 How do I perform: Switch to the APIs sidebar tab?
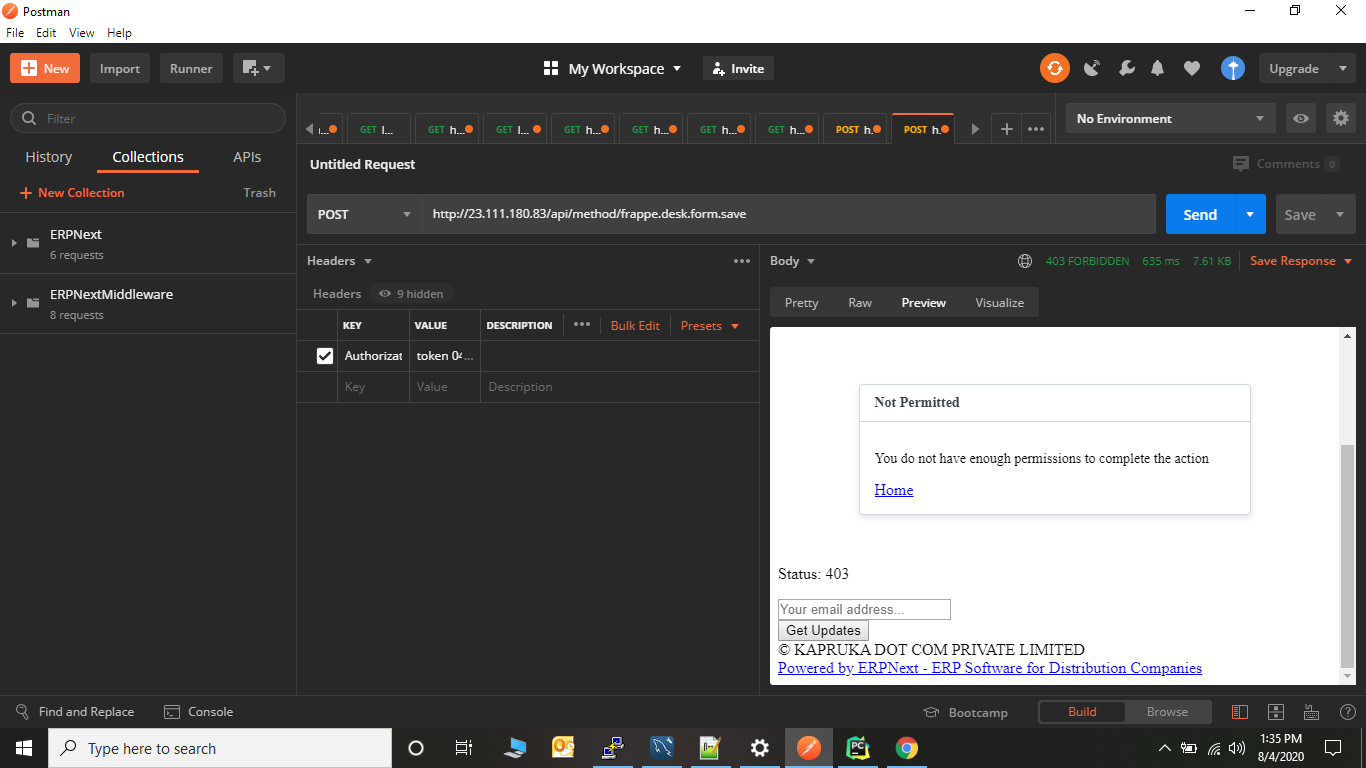247,157
